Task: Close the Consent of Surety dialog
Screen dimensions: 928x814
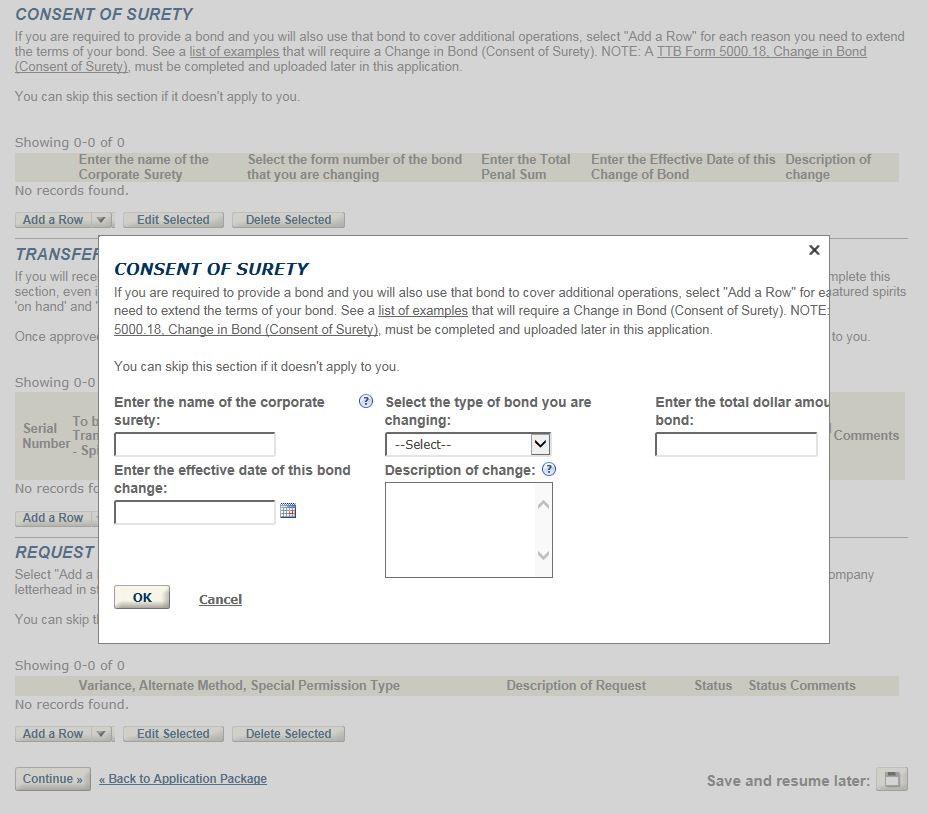Action: tap(813, 250)
